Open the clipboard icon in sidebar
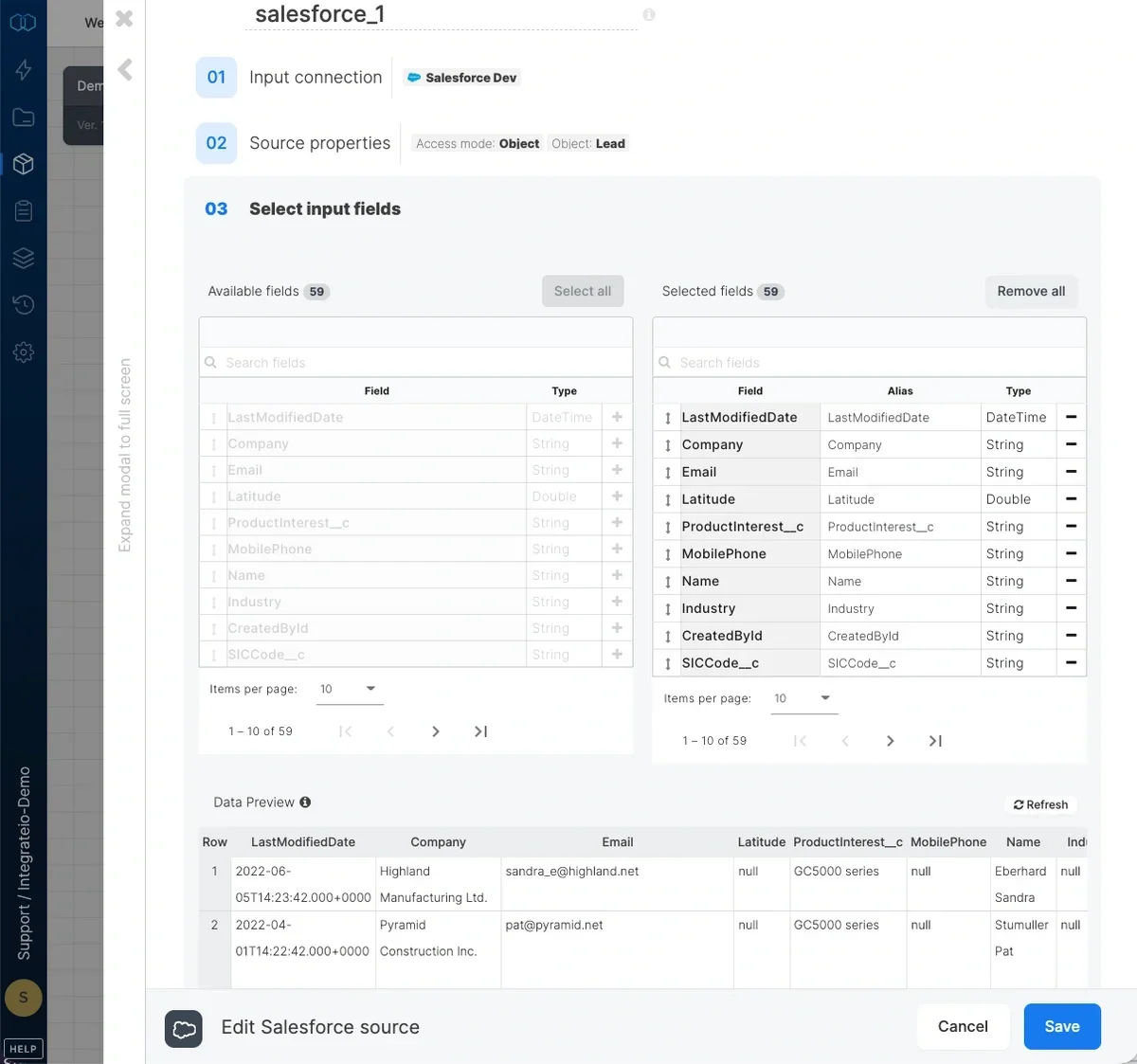The image size is (1137, 1064). click(x=24, y=210)
